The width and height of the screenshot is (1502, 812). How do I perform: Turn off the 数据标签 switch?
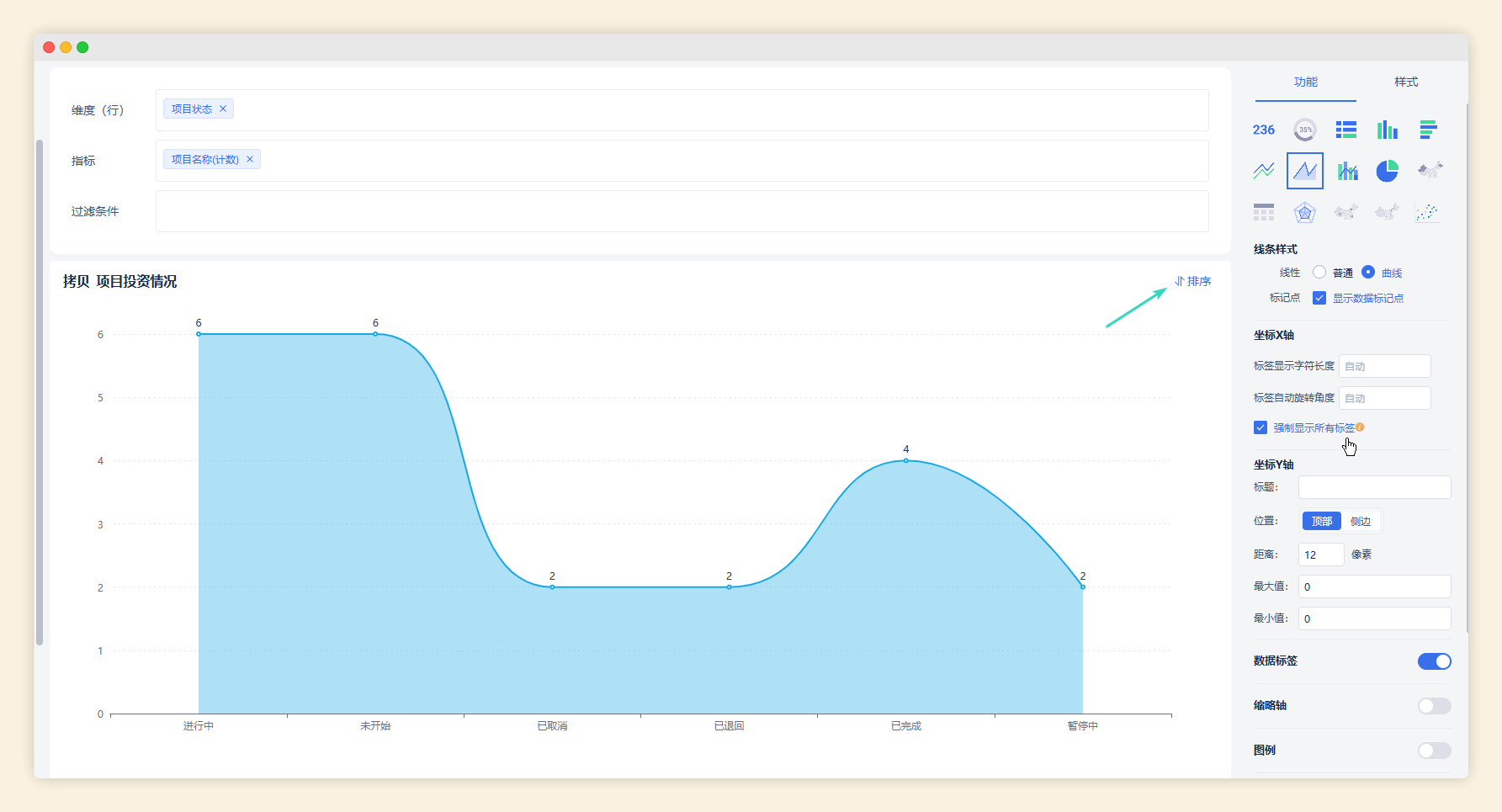[x=1434, y=661]
